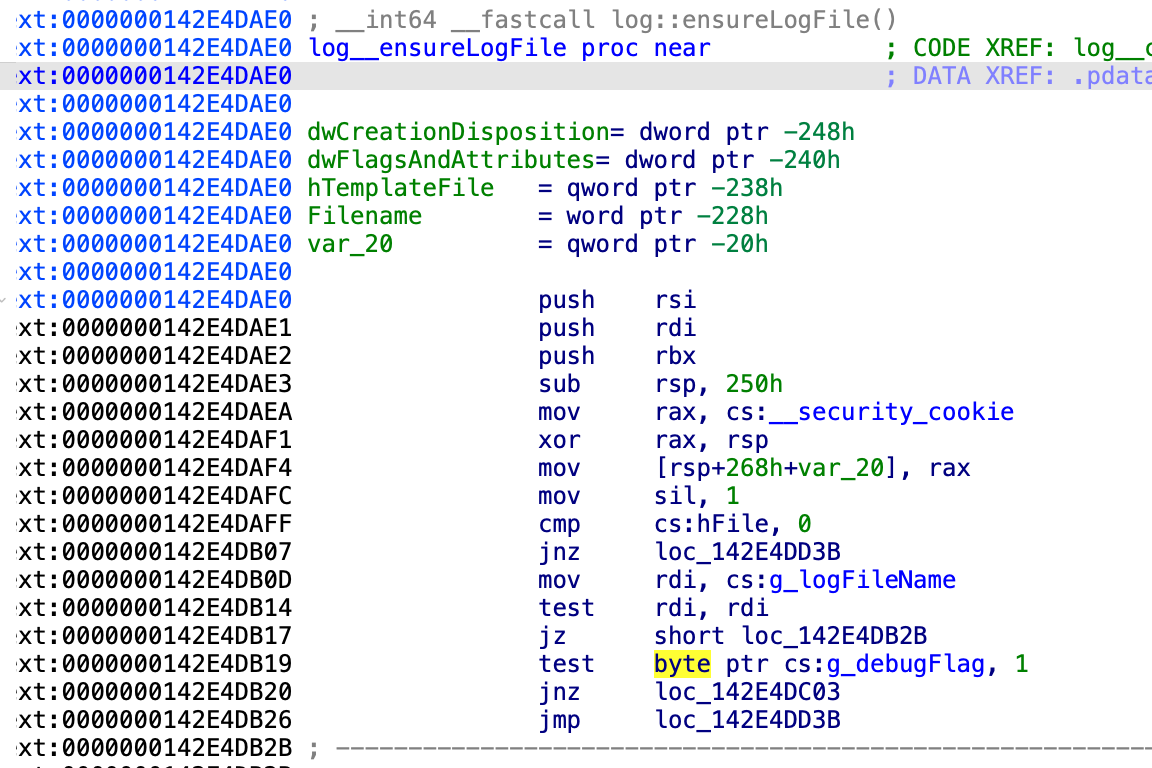Click the highlighted byte keyword

coord(682,664)
